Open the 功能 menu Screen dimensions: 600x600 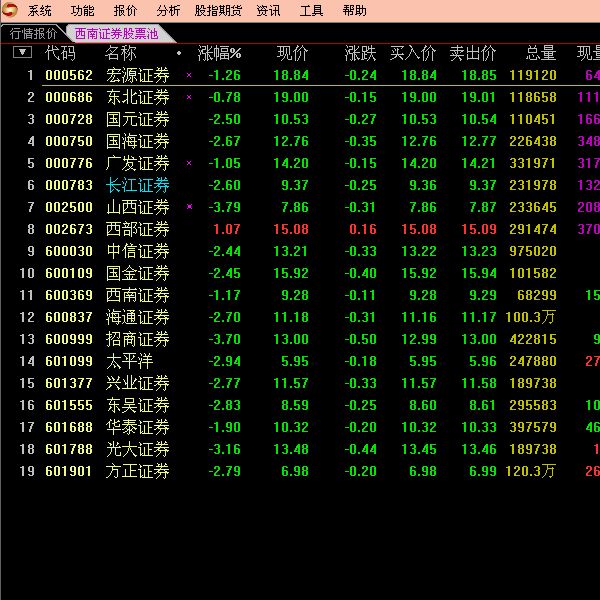pyautogui.click(x=82, y=11)
